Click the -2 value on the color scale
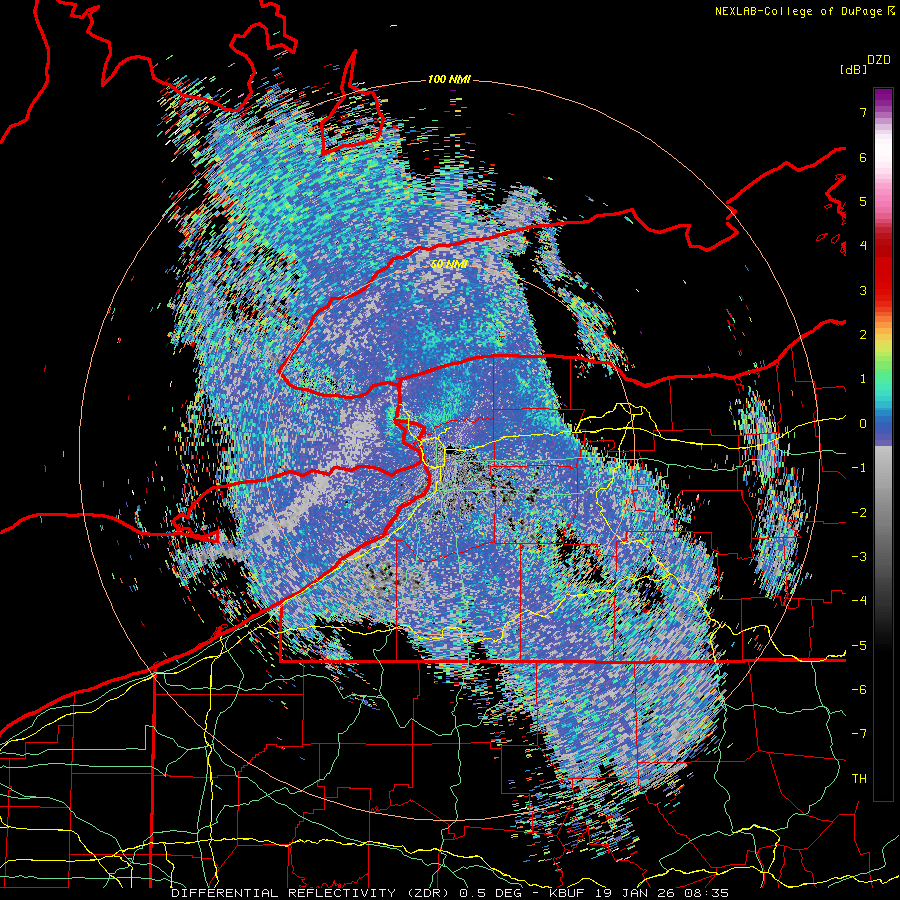This screenshot has height=900, width=900. 859,513
